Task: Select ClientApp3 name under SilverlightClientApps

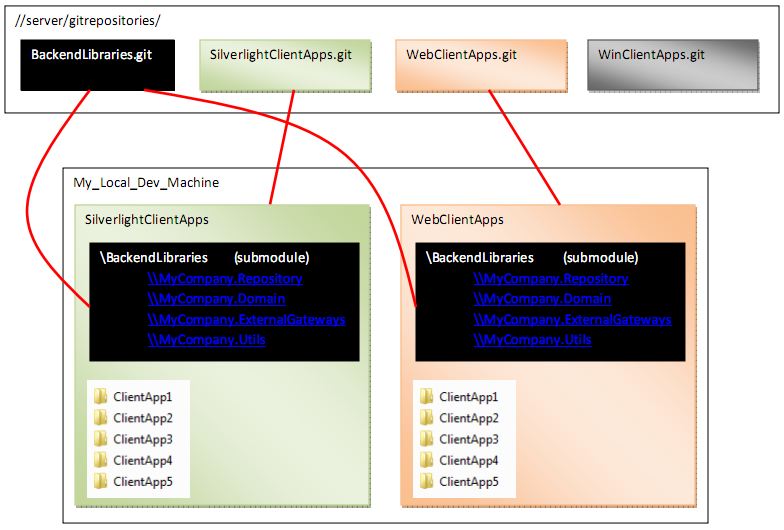Action: pos(143,440)
